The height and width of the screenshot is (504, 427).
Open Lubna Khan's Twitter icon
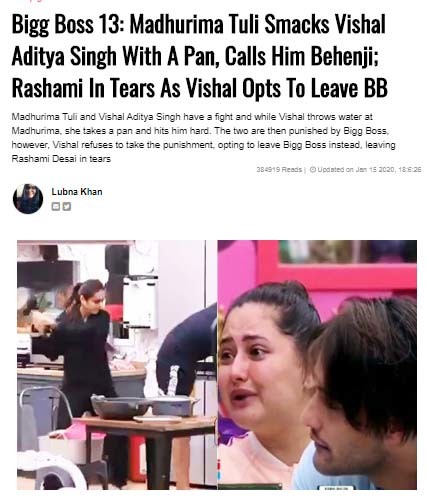[67, 207]
